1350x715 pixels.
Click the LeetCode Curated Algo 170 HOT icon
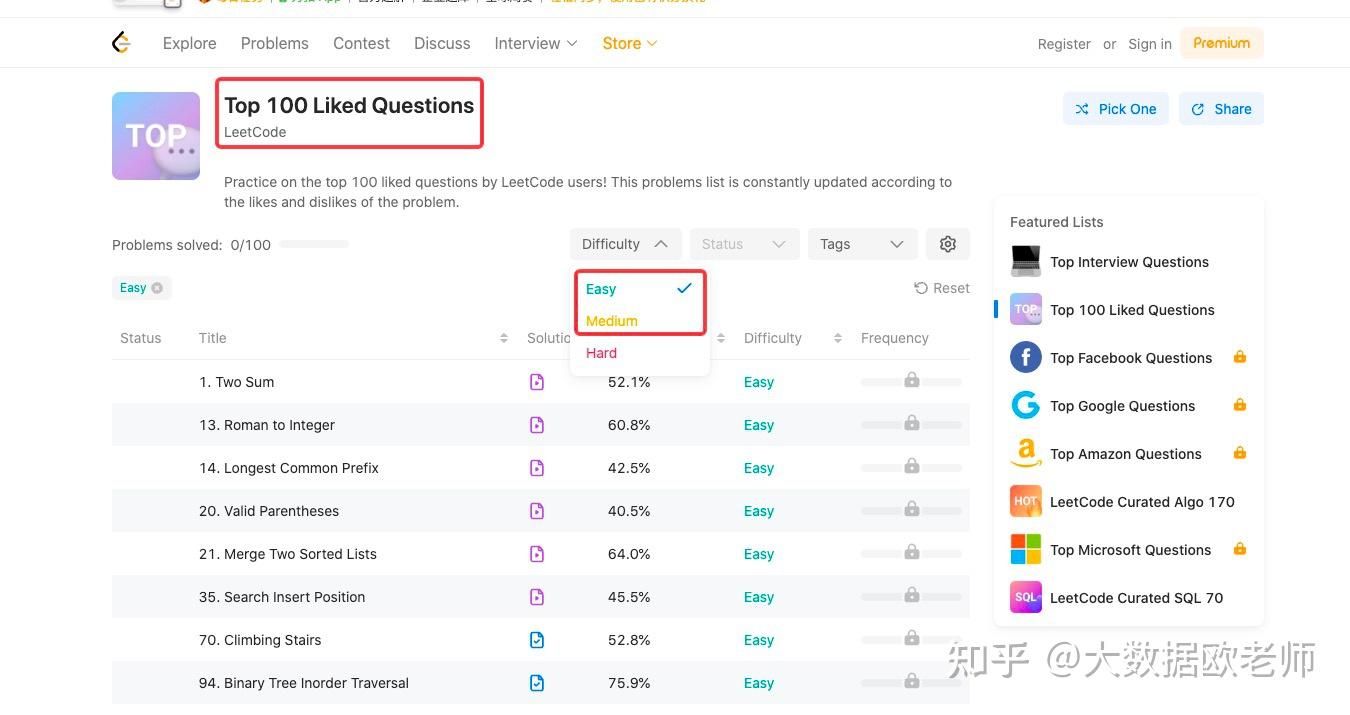1025,501
